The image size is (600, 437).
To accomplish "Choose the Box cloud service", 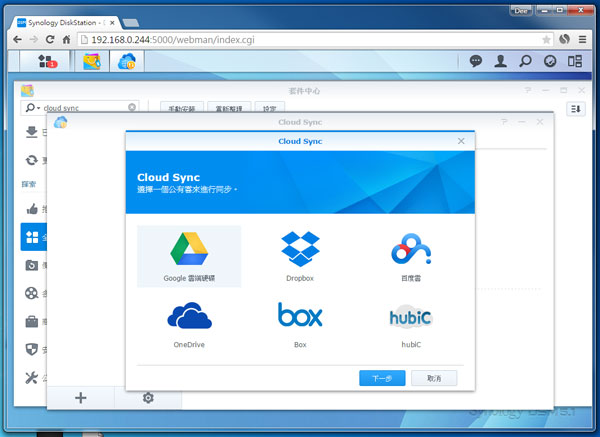I will pyautogui.click(x=300, y=322).
